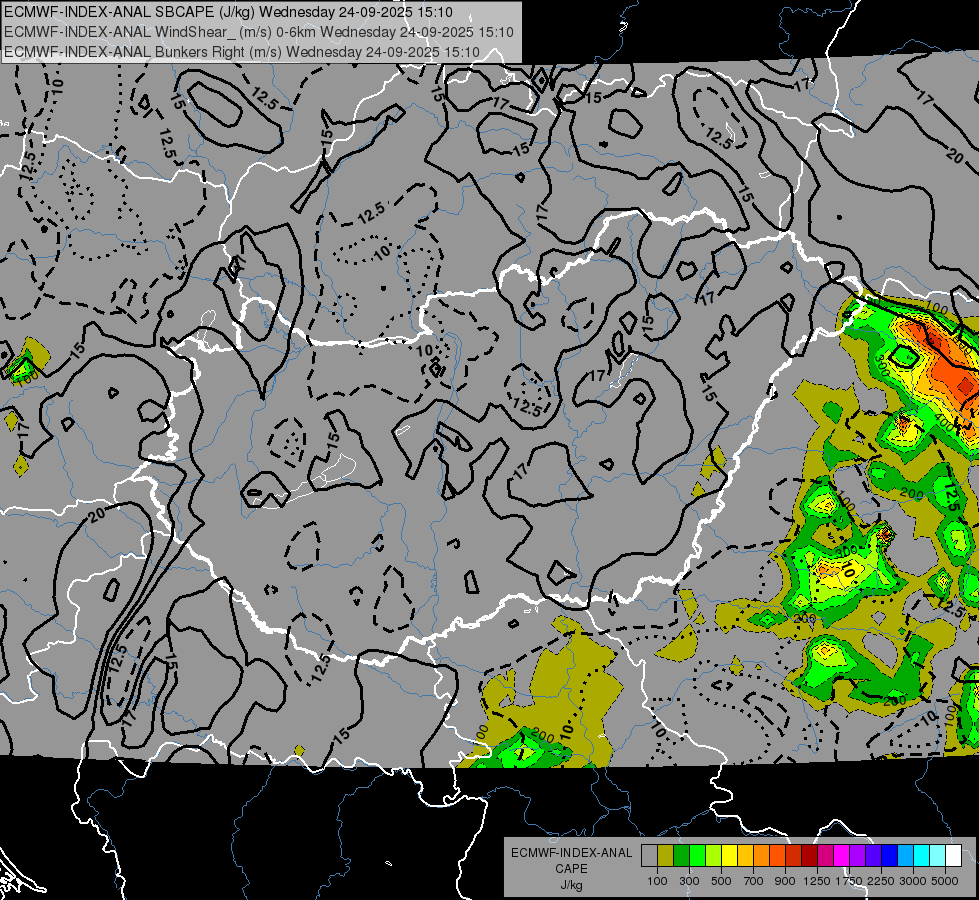This screenshot has width=979, height=900.
Task: Click the white swatch in the CAPE legend
Action: click(x=953, y=856)
